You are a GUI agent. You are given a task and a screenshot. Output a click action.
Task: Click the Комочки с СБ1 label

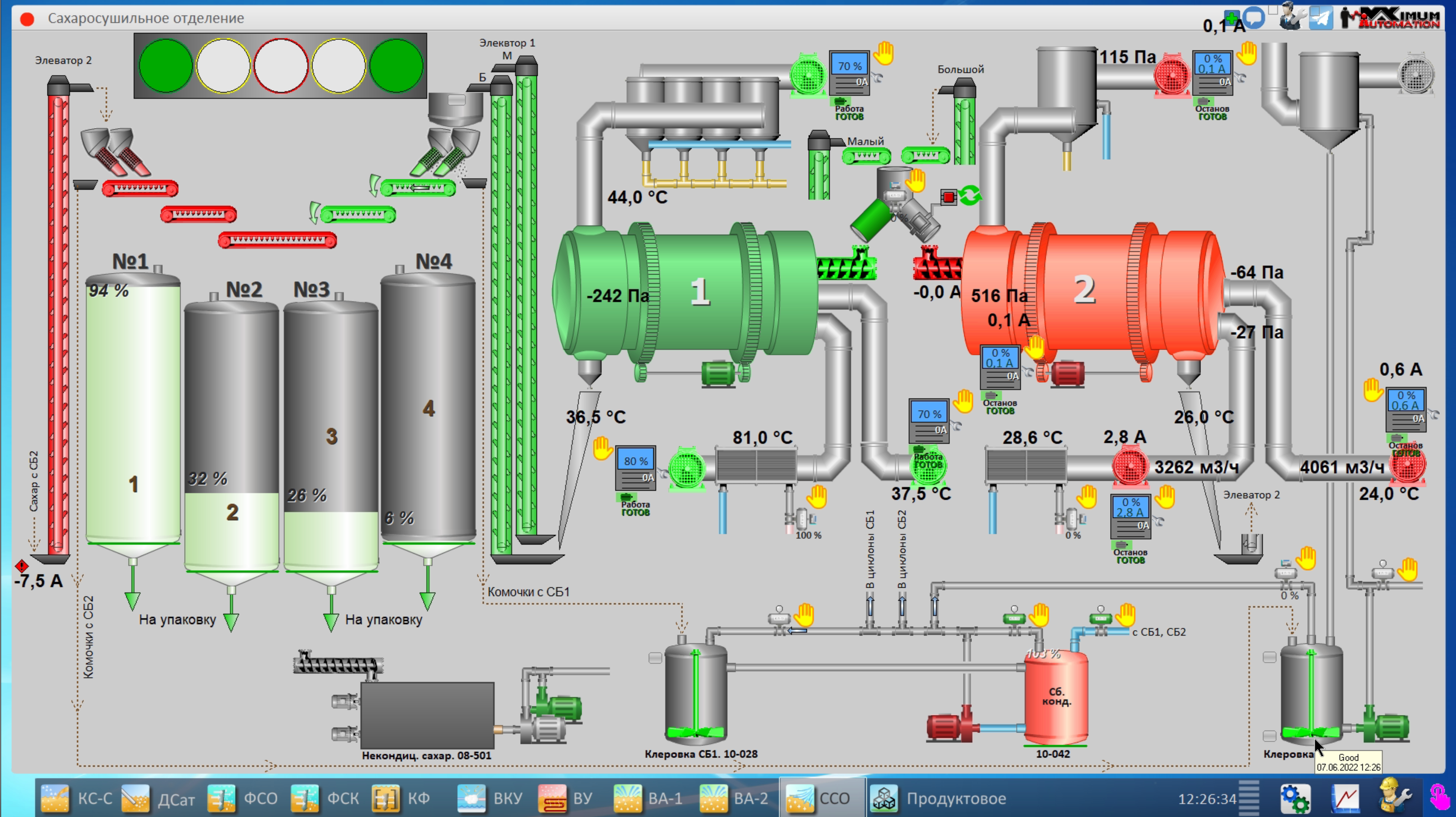click(x=528, y=591)
